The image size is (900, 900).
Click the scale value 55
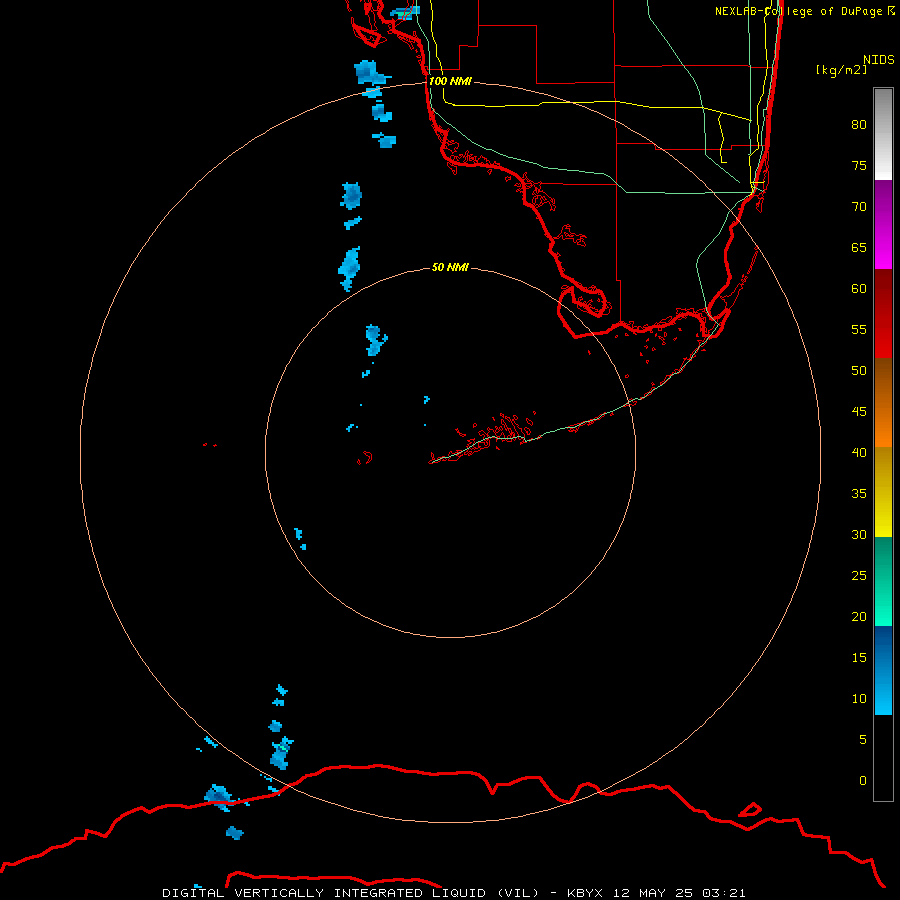[859, 330]
